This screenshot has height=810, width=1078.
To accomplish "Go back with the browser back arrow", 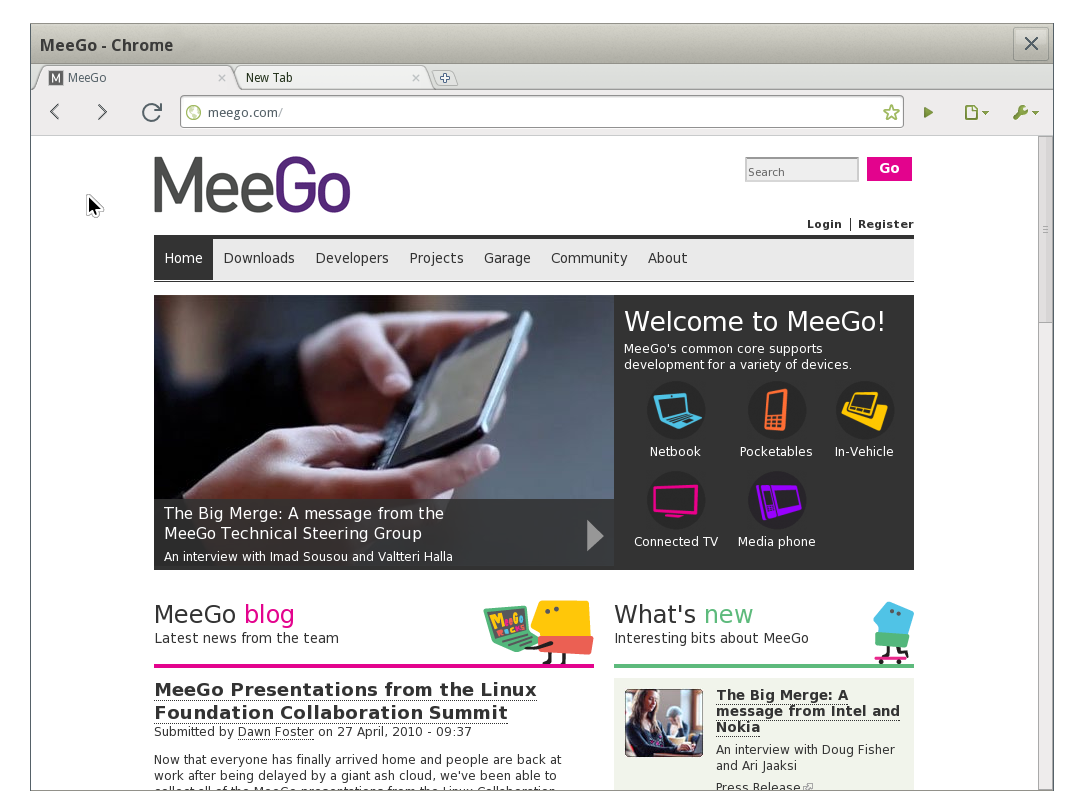I will click(x=55, y=111).
